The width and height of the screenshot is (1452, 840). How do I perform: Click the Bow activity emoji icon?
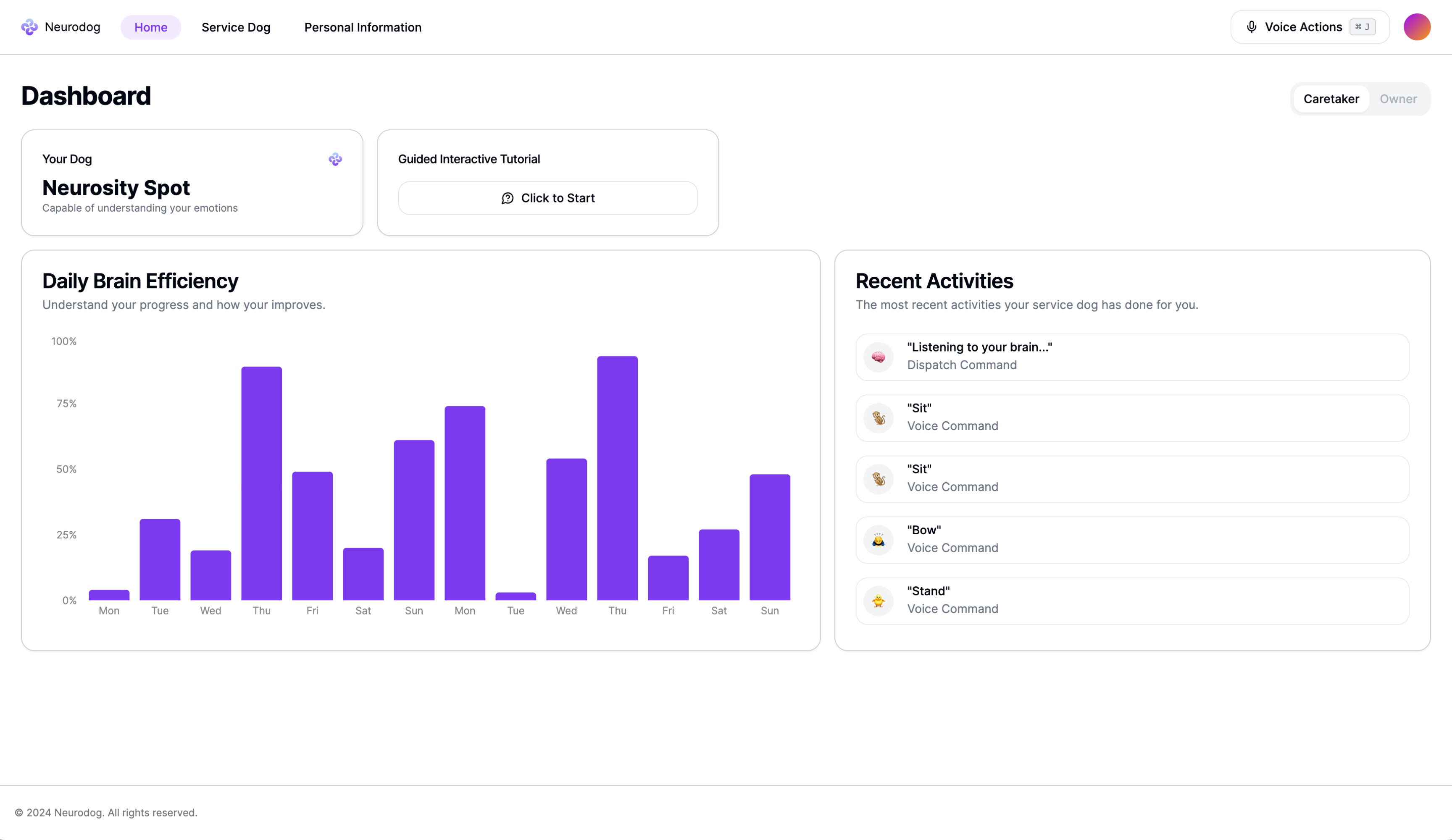pyautogui.click(x=878, y=540)
